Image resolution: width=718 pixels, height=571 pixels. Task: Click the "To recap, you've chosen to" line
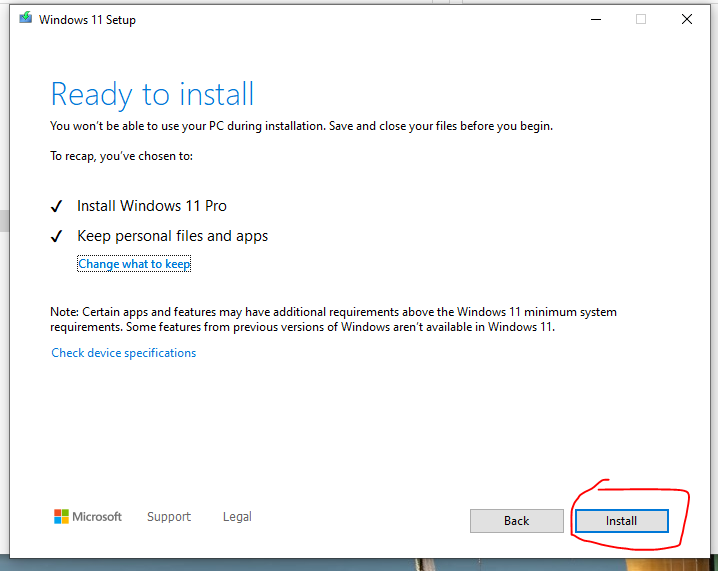point(121,156)
